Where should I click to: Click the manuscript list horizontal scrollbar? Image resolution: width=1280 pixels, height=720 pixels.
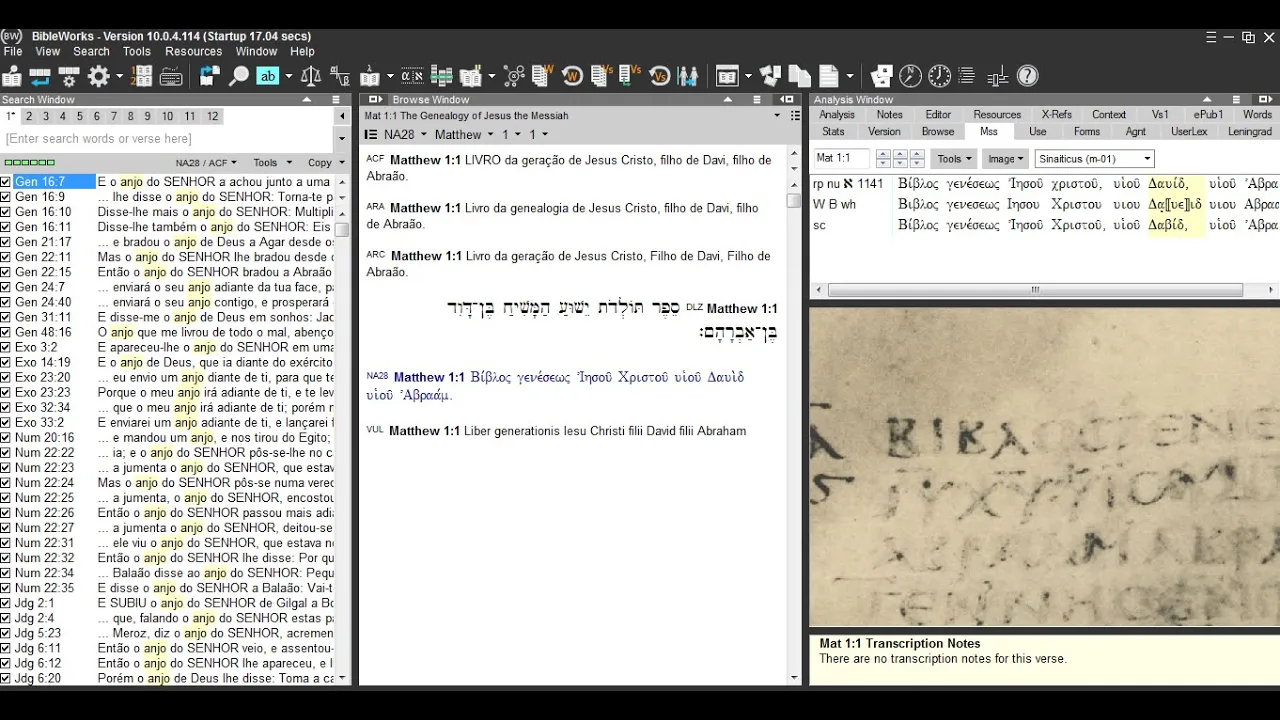(1035, 290)
